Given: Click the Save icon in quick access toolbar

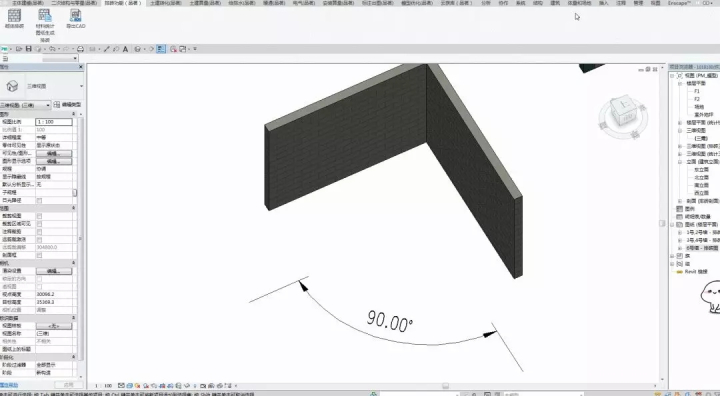Looking at the screenshot, I should coord(28,49).
